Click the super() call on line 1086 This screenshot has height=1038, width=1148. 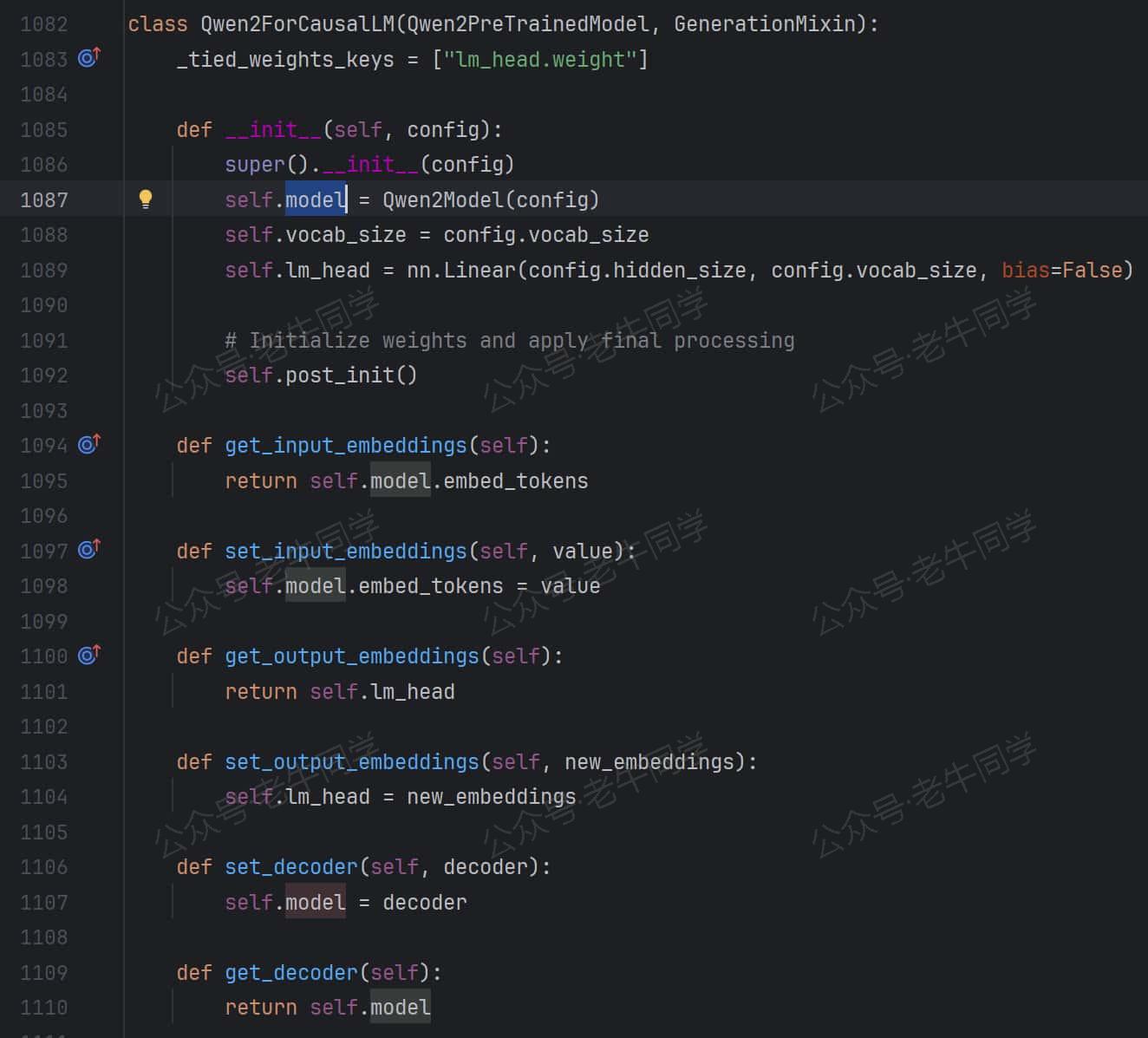(x=267, y=165)
